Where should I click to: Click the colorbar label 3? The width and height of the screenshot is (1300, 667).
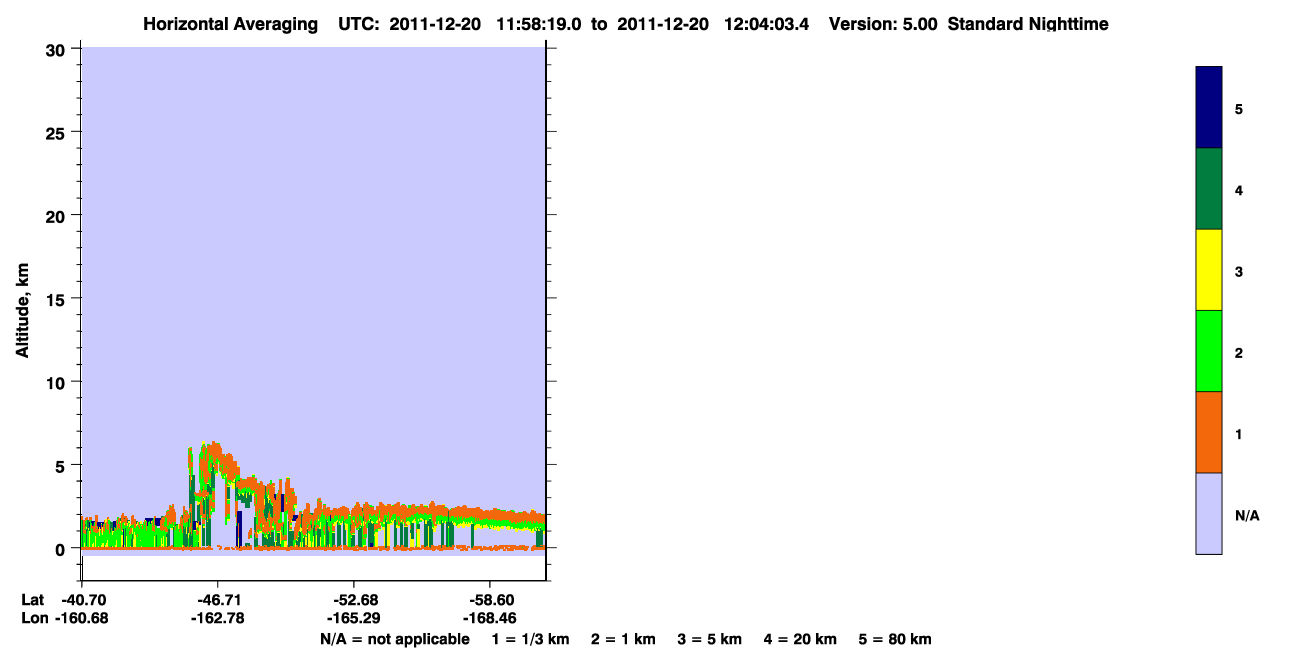[1239, 271]
